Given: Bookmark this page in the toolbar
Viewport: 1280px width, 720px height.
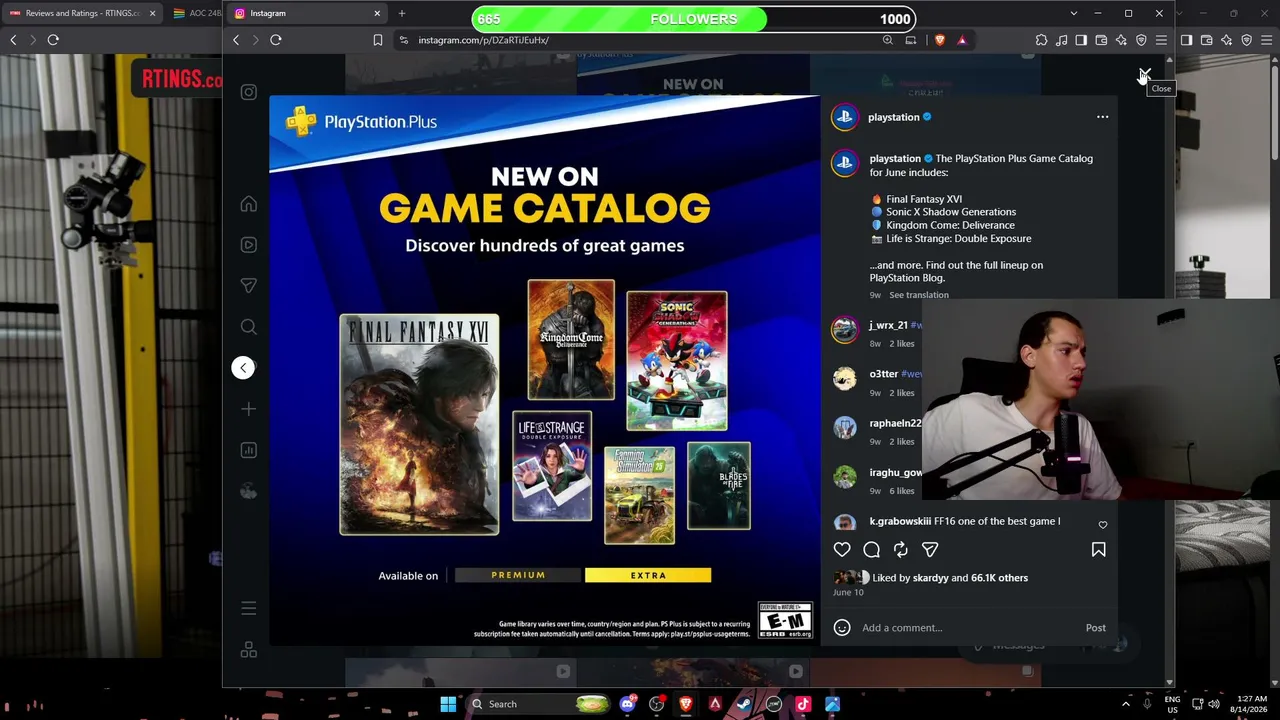Looking at the screenshot, I should [377, 40].
